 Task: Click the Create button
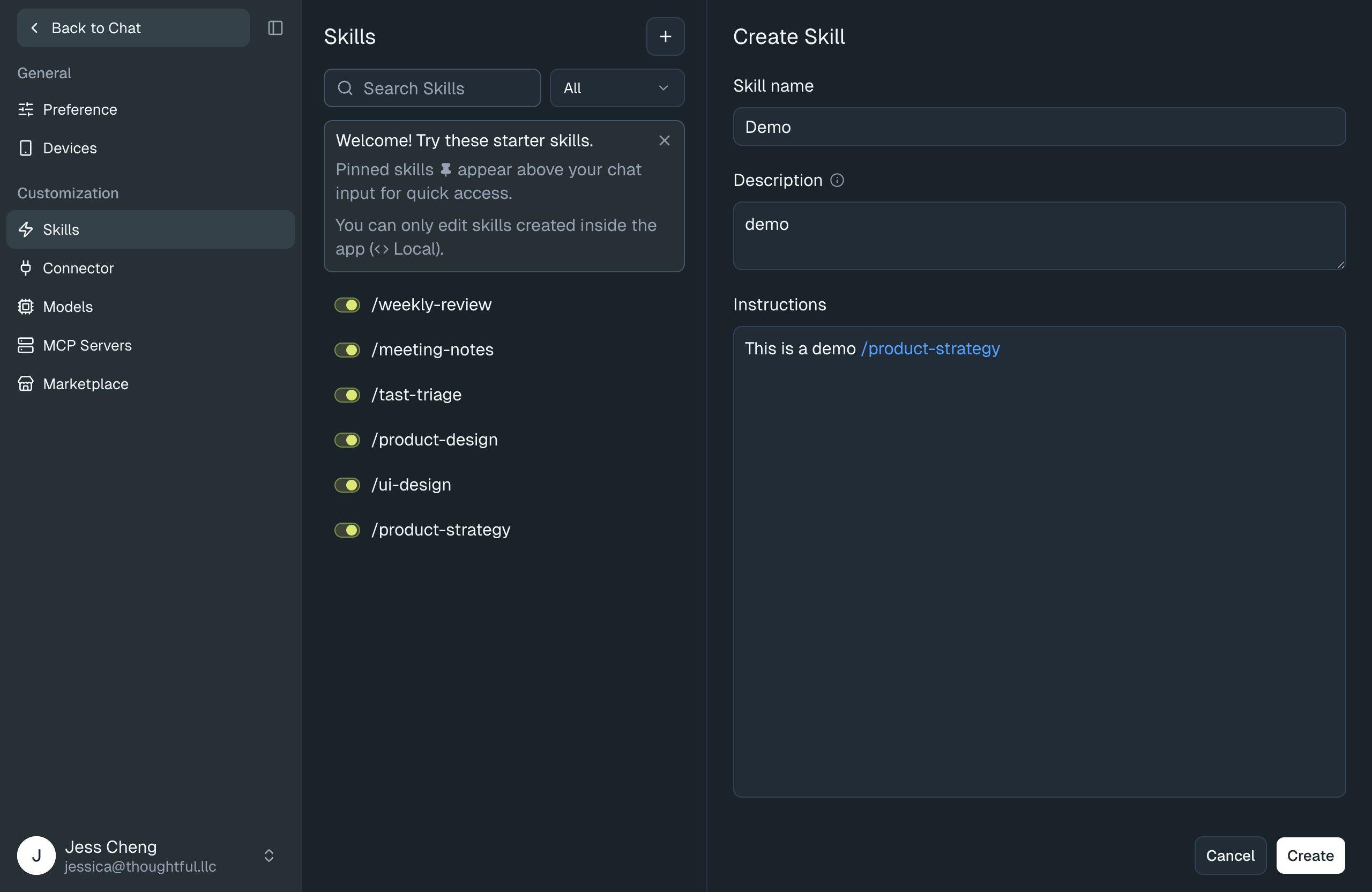pos(1310,856)
